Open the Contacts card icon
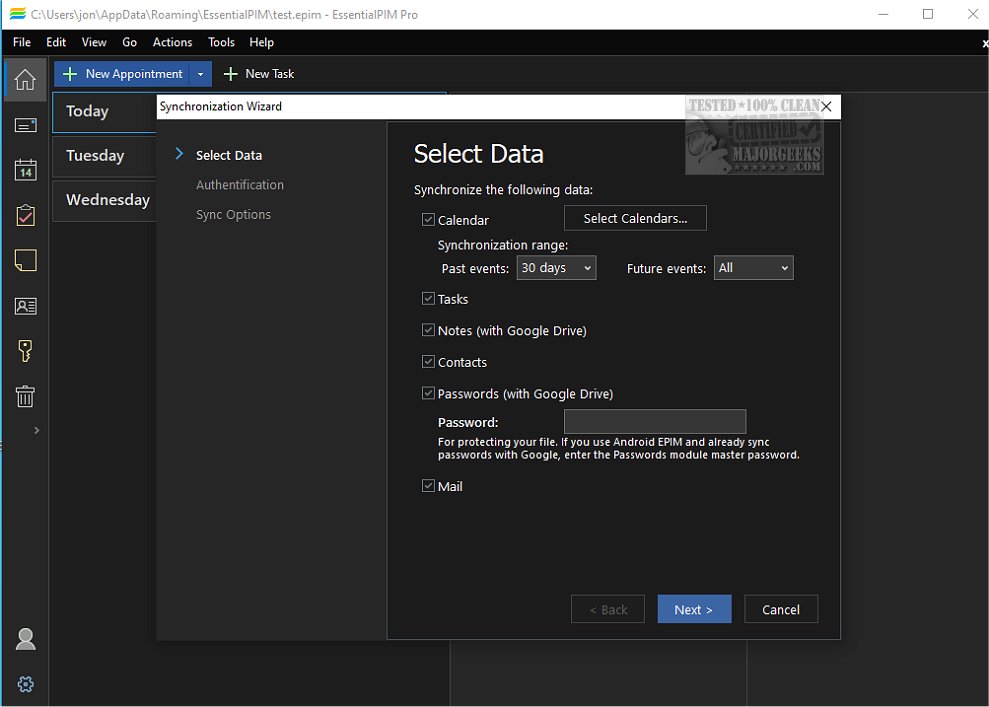 click(x=25, y=306)
